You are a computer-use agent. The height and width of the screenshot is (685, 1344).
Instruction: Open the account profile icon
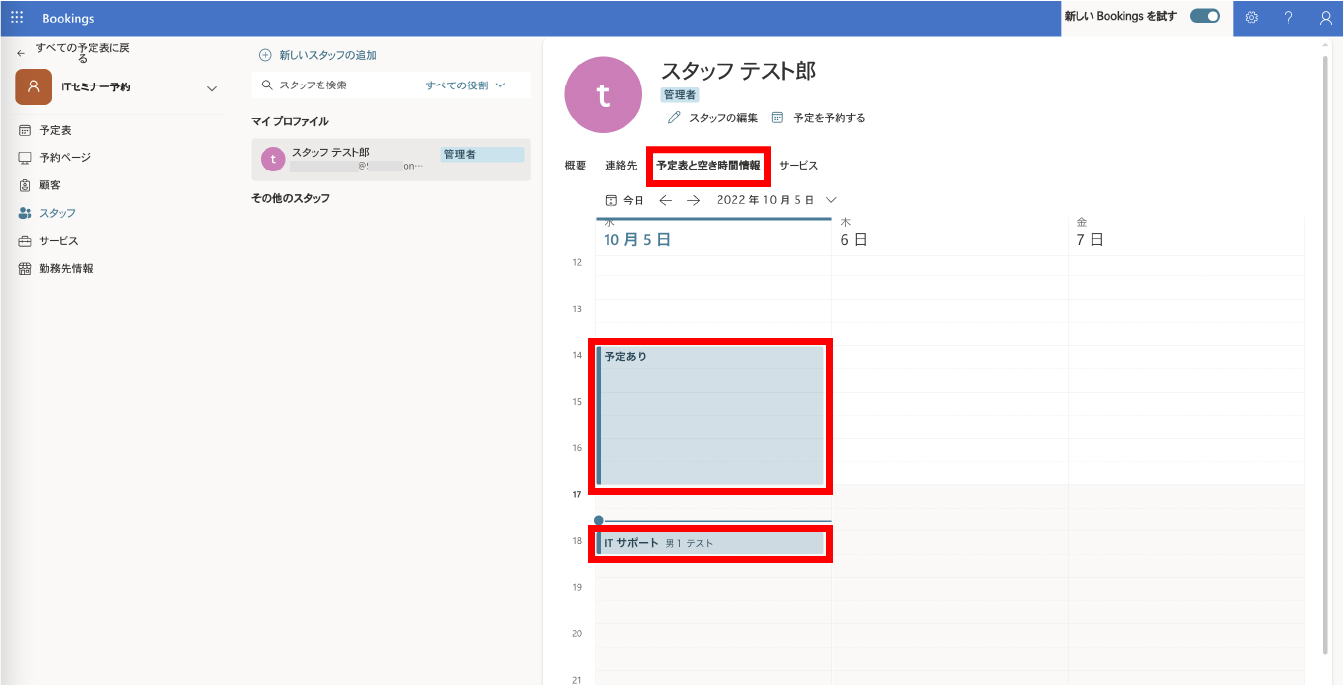click(1325, 18)
